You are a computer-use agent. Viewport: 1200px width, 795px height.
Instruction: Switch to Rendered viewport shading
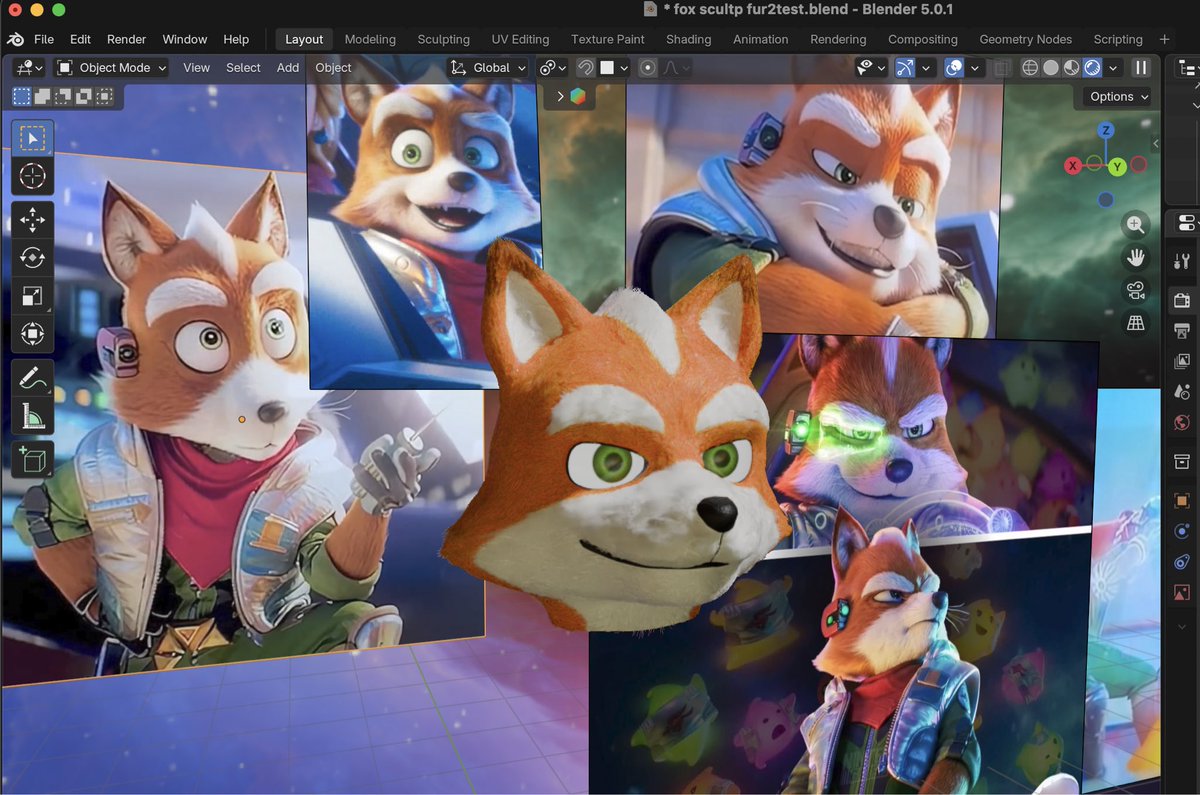[1092, 68]
